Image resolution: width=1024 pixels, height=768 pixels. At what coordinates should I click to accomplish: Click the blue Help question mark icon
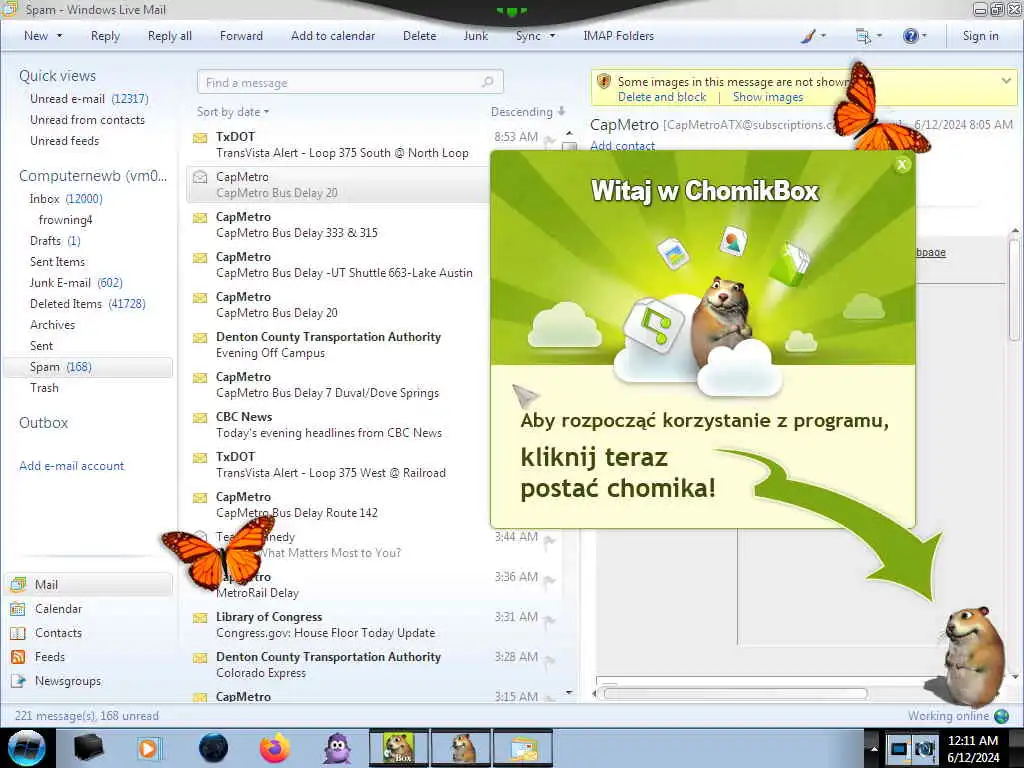point(910,36)
